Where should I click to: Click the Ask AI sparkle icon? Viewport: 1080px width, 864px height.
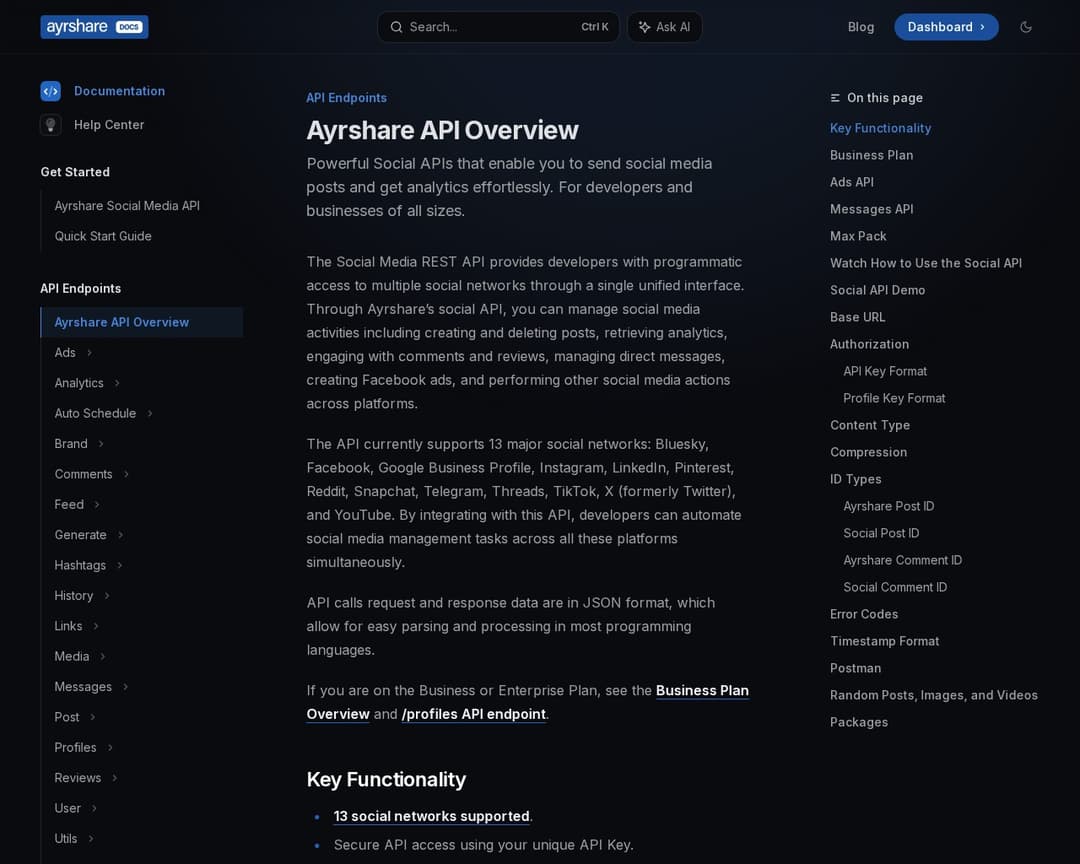click(x=644, y=27)
